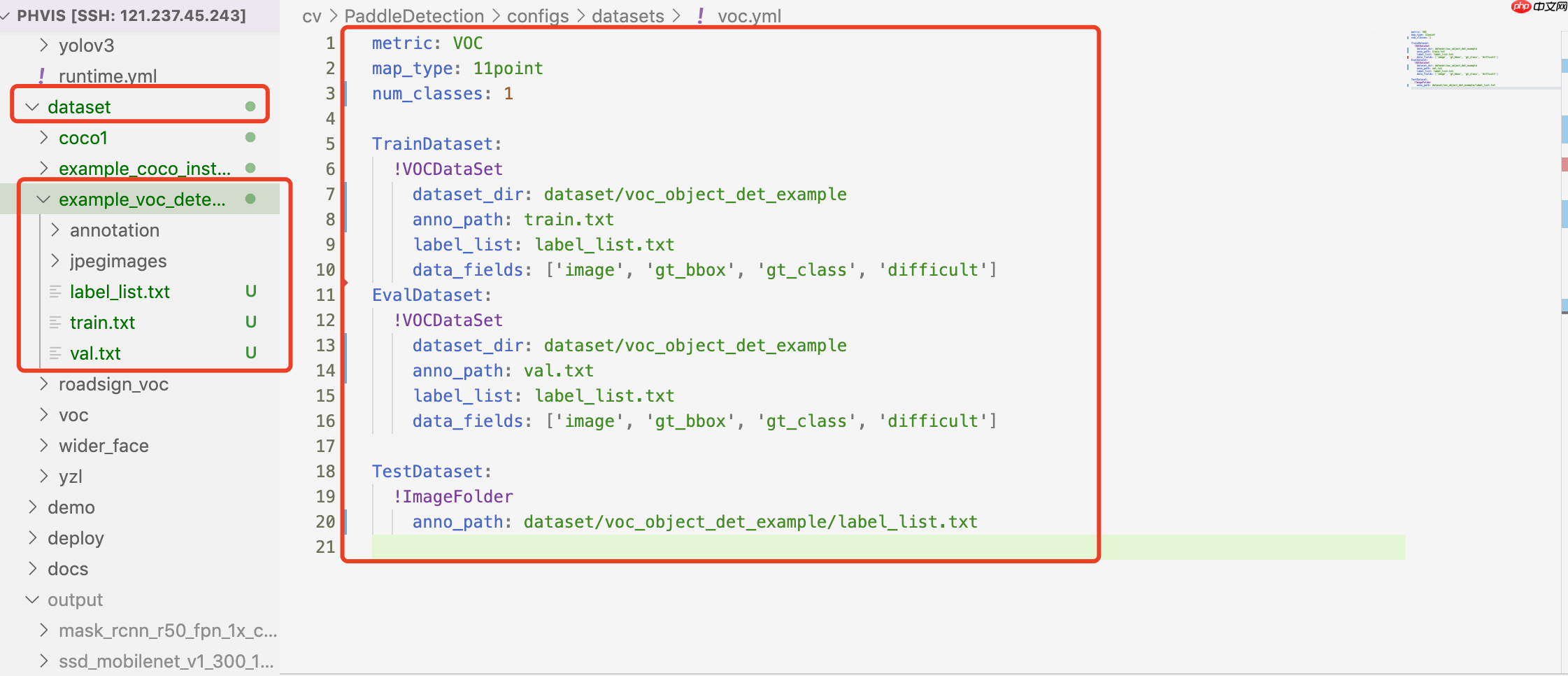Click 'anno_path' on line 20
The height and width of the screenshot is (676, 1568).
[458, 522]
